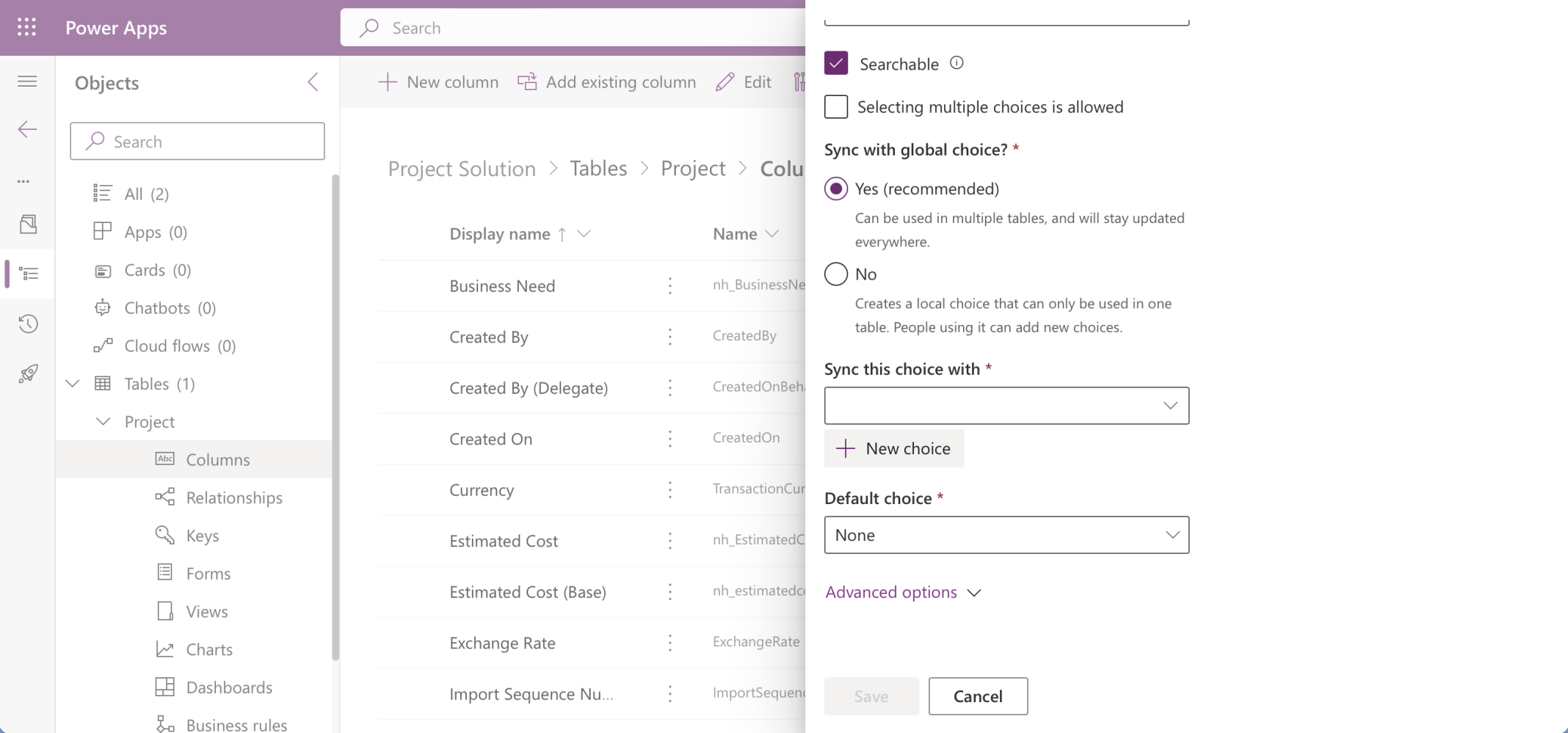
Task: Open Relationships under Project table
Action: tap(233, 497)
